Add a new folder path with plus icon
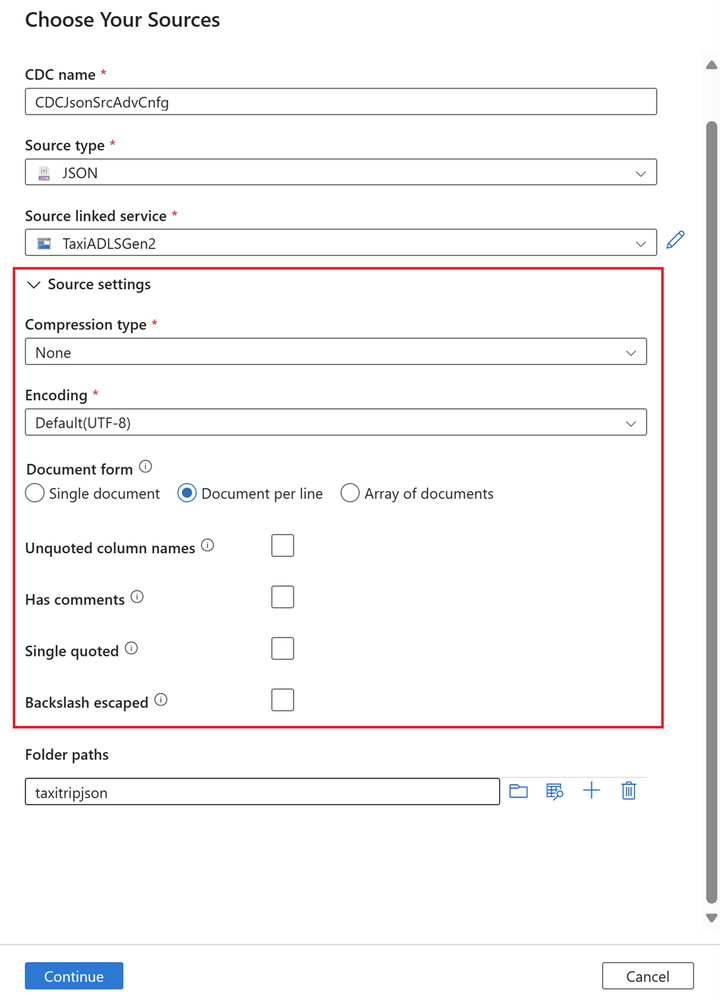Screen dimensions: 720x999 [591, 791]
